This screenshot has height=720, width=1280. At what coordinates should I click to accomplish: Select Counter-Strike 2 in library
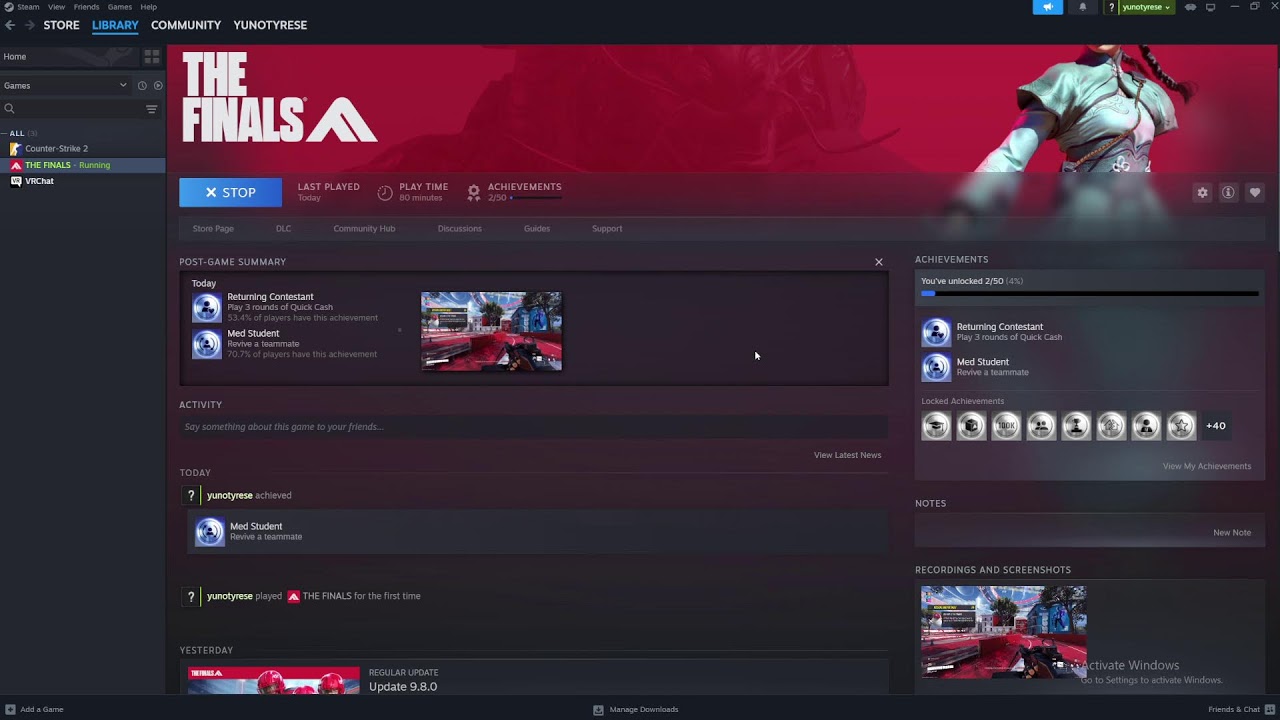56,148
